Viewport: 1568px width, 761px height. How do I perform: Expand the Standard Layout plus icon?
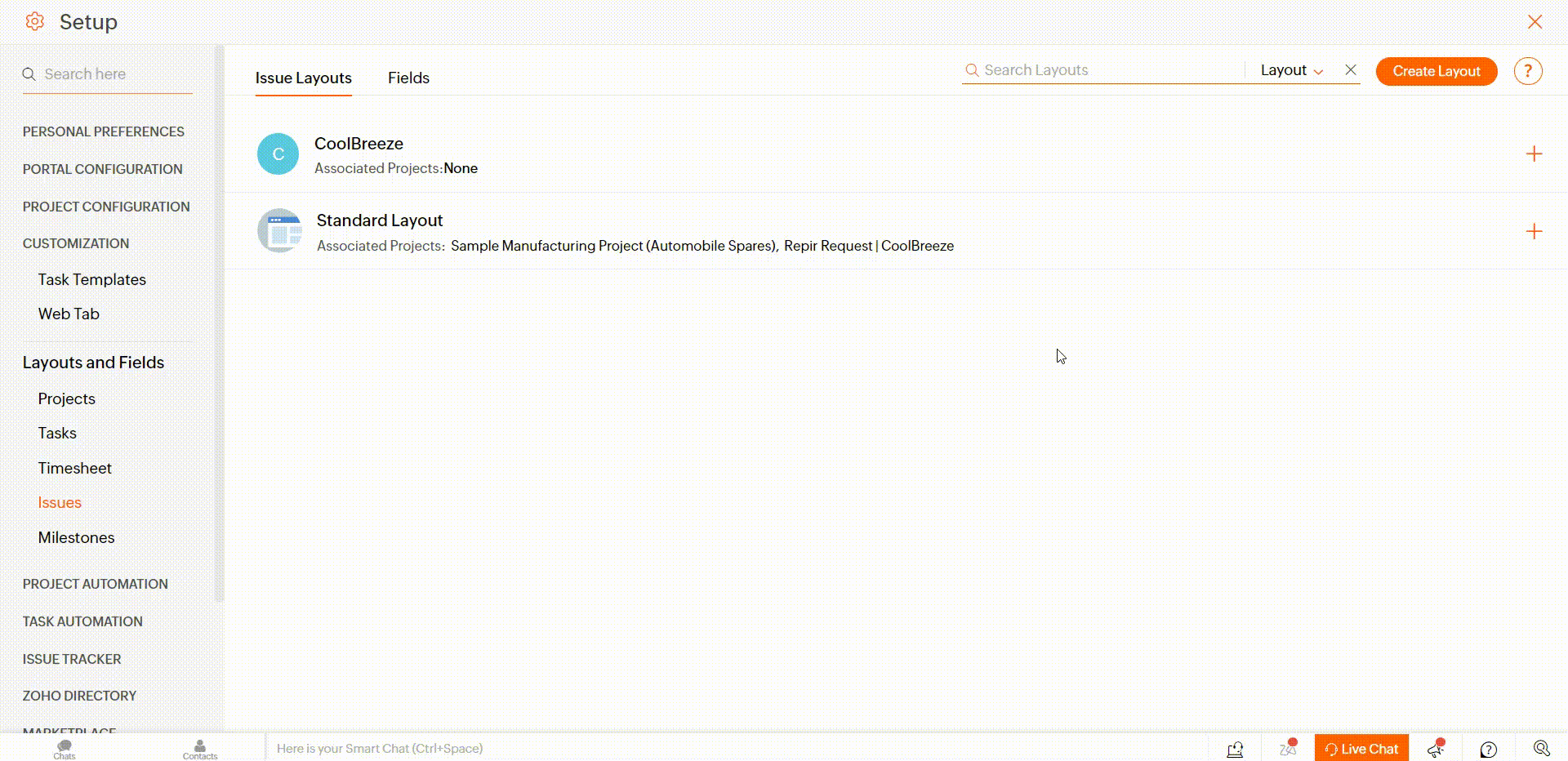1534,232
